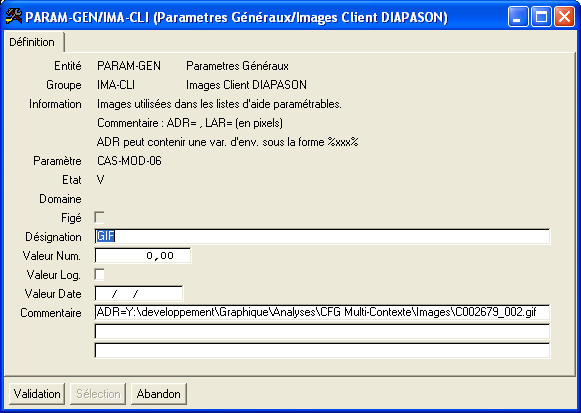Click the greyed Sélection button
Viewport: 581px width, 413px height.
98,393
